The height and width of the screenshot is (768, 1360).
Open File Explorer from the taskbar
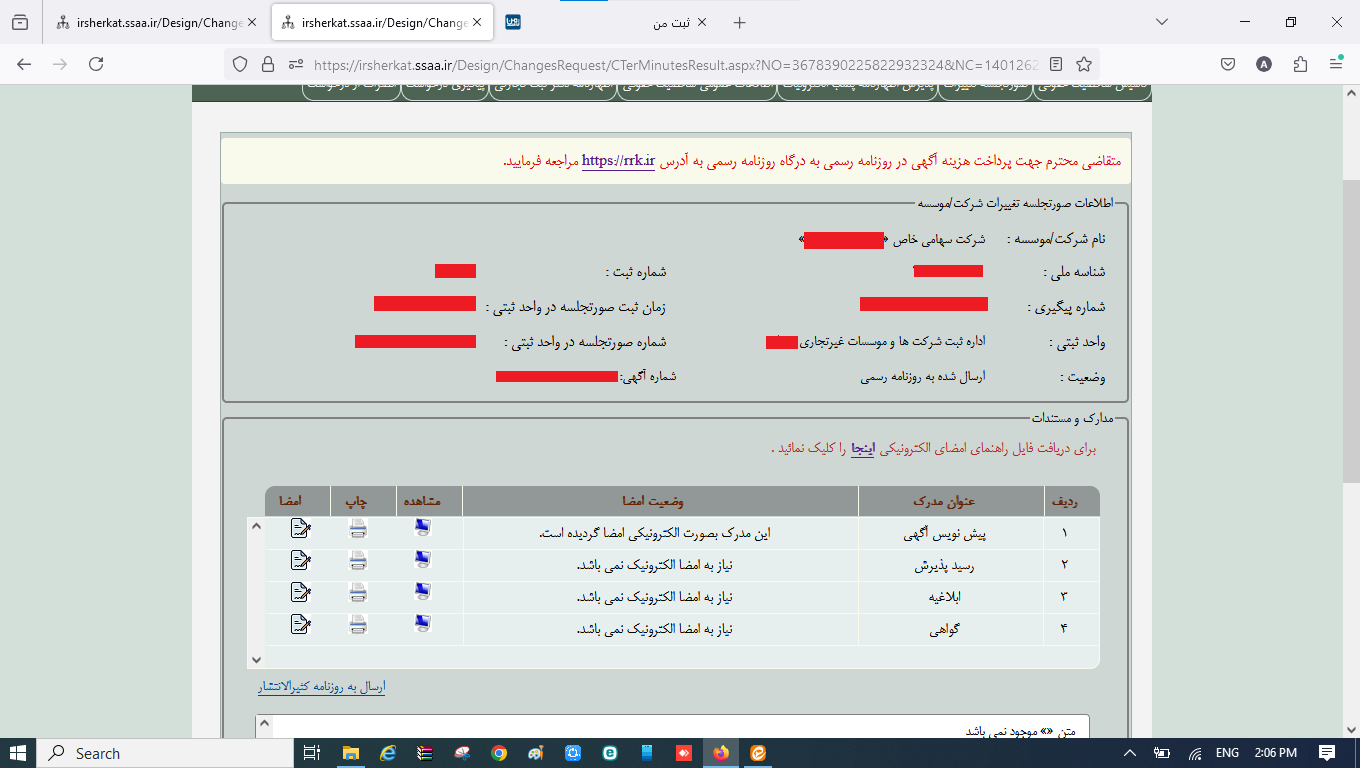[x=350, y=753]
